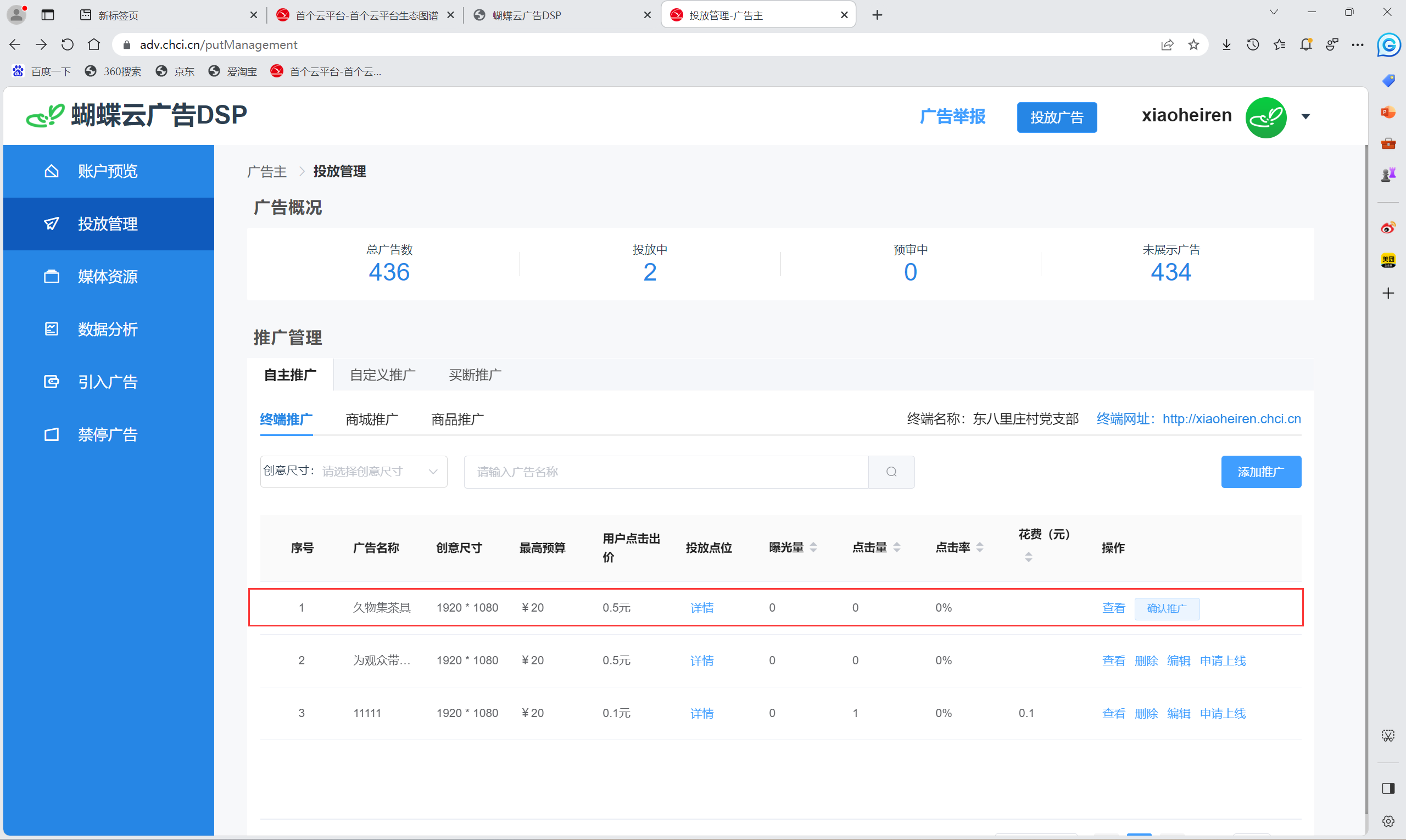Click the browser favorites star icon

[x=1193, y=44]
